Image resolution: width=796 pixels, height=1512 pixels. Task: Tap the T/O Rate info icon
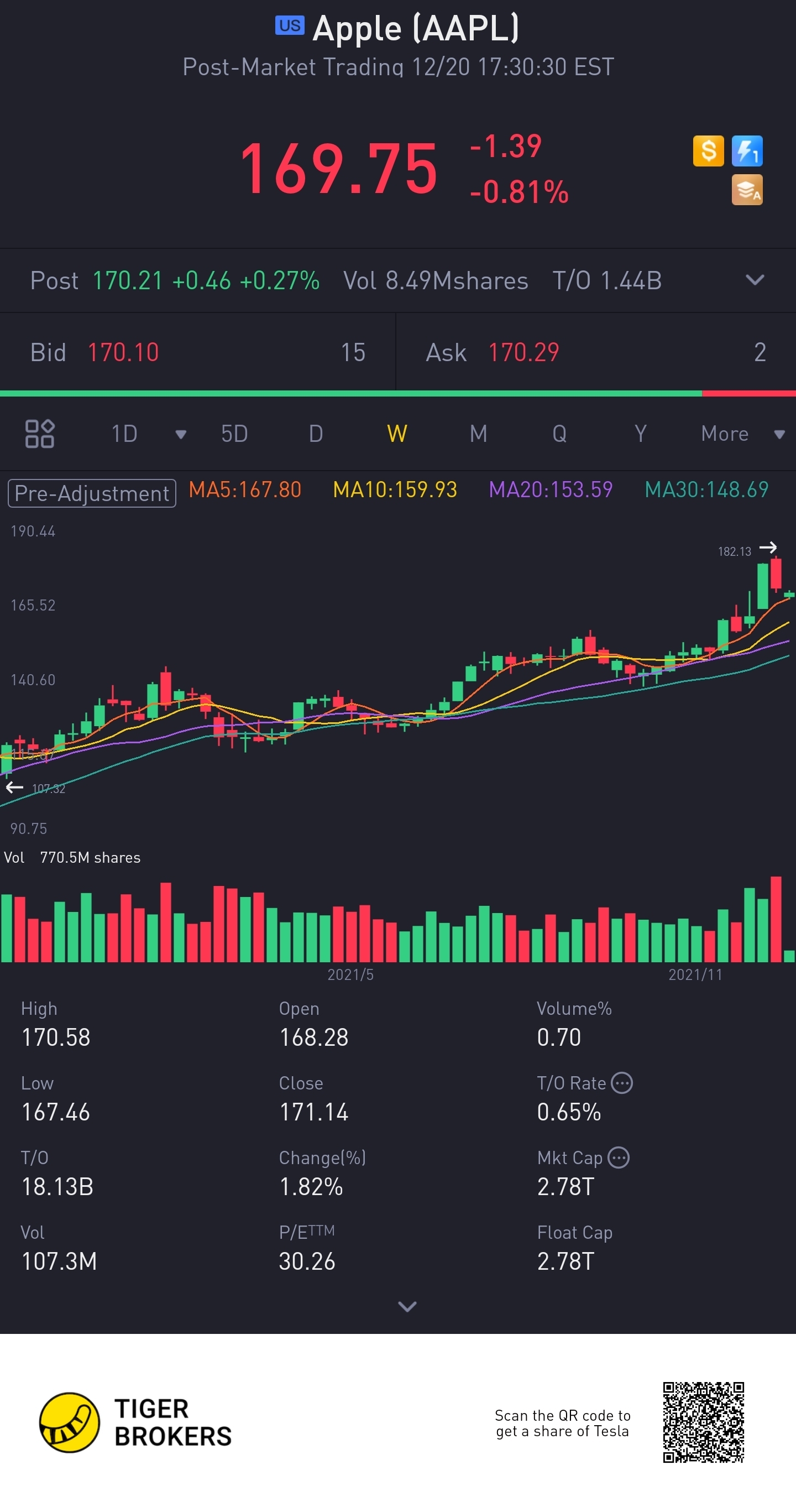click(x=622, y=1083)
